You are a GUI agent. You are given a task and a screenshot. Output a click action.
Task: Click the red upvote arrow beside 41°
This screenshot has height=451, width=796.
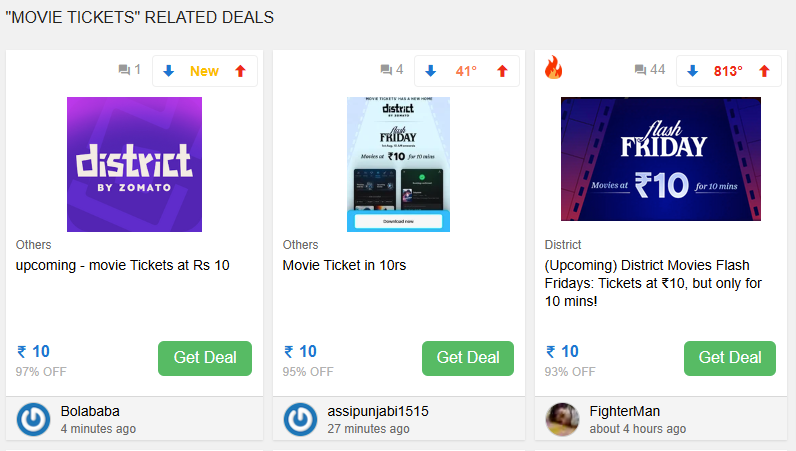click(502, 71)
